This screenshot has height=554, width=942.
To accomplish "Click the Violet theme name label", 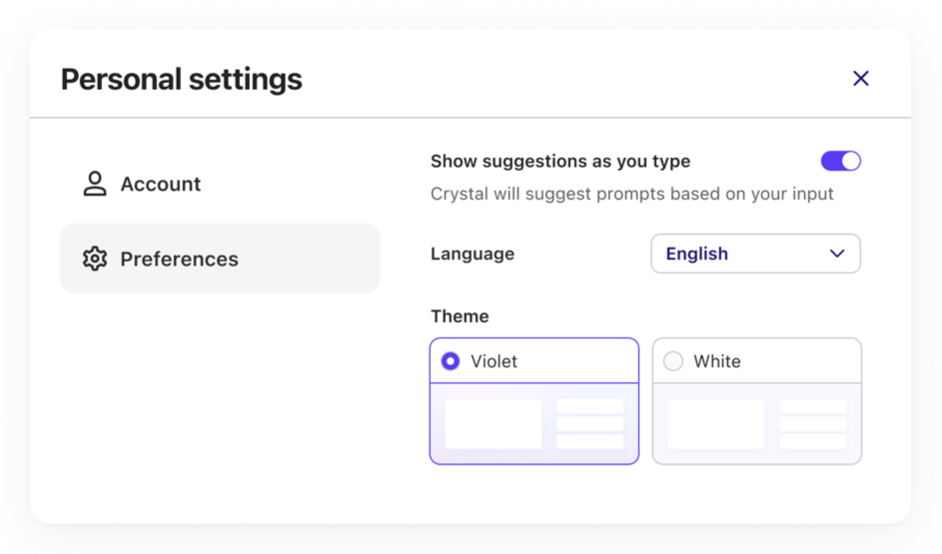I will (x=494, y=361).
